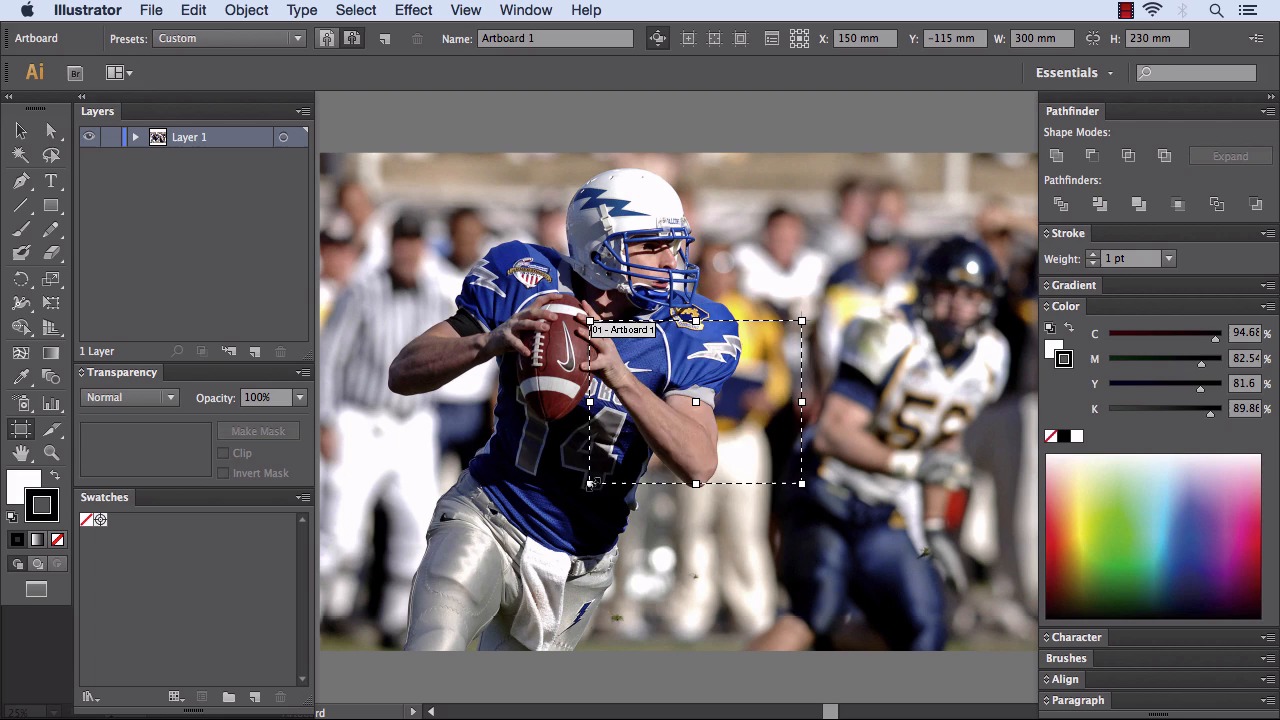Open the Normal blending mode dropdown
The height and width of the screenshot is (720, 1280).
click(x=130, y=398)
